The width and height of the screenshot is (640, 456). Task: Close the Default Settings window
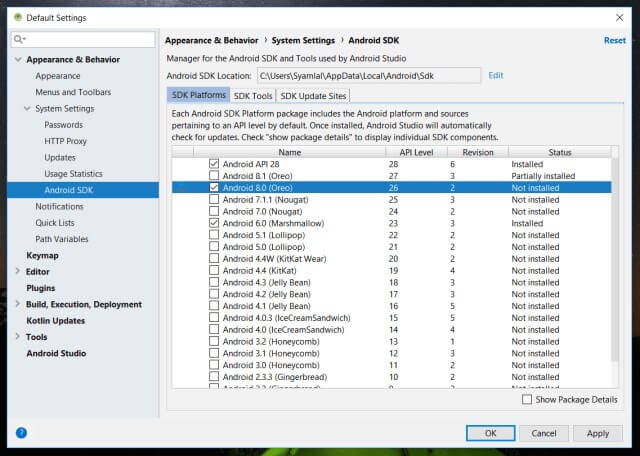pos(618,17)
